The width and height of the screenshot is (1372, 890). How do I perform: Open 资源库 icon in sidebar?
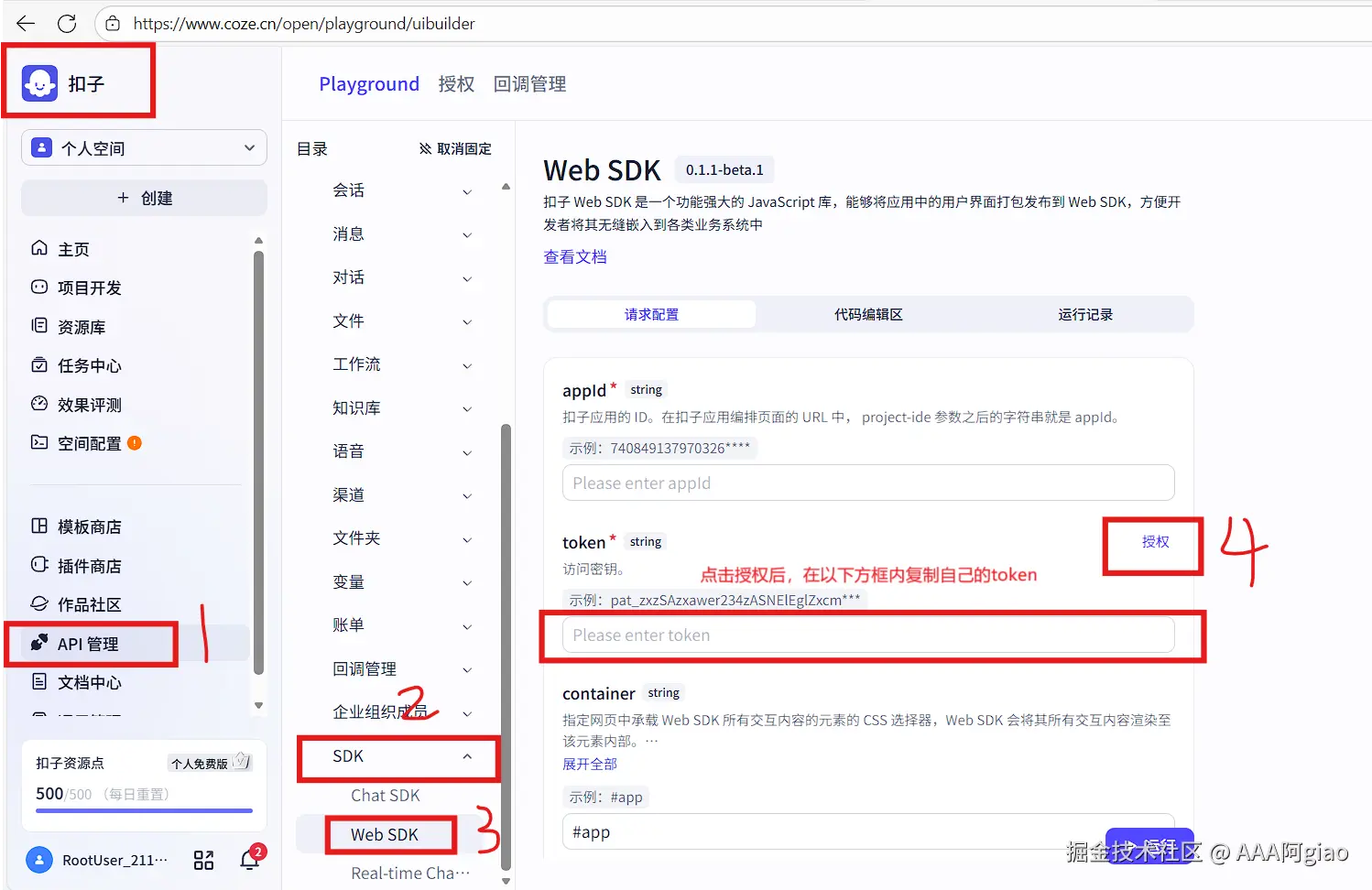tap(39, 326)
